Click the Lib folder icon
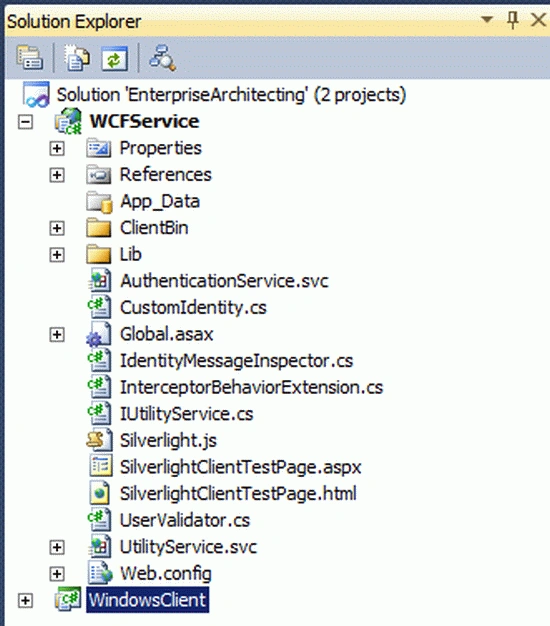 99,254
